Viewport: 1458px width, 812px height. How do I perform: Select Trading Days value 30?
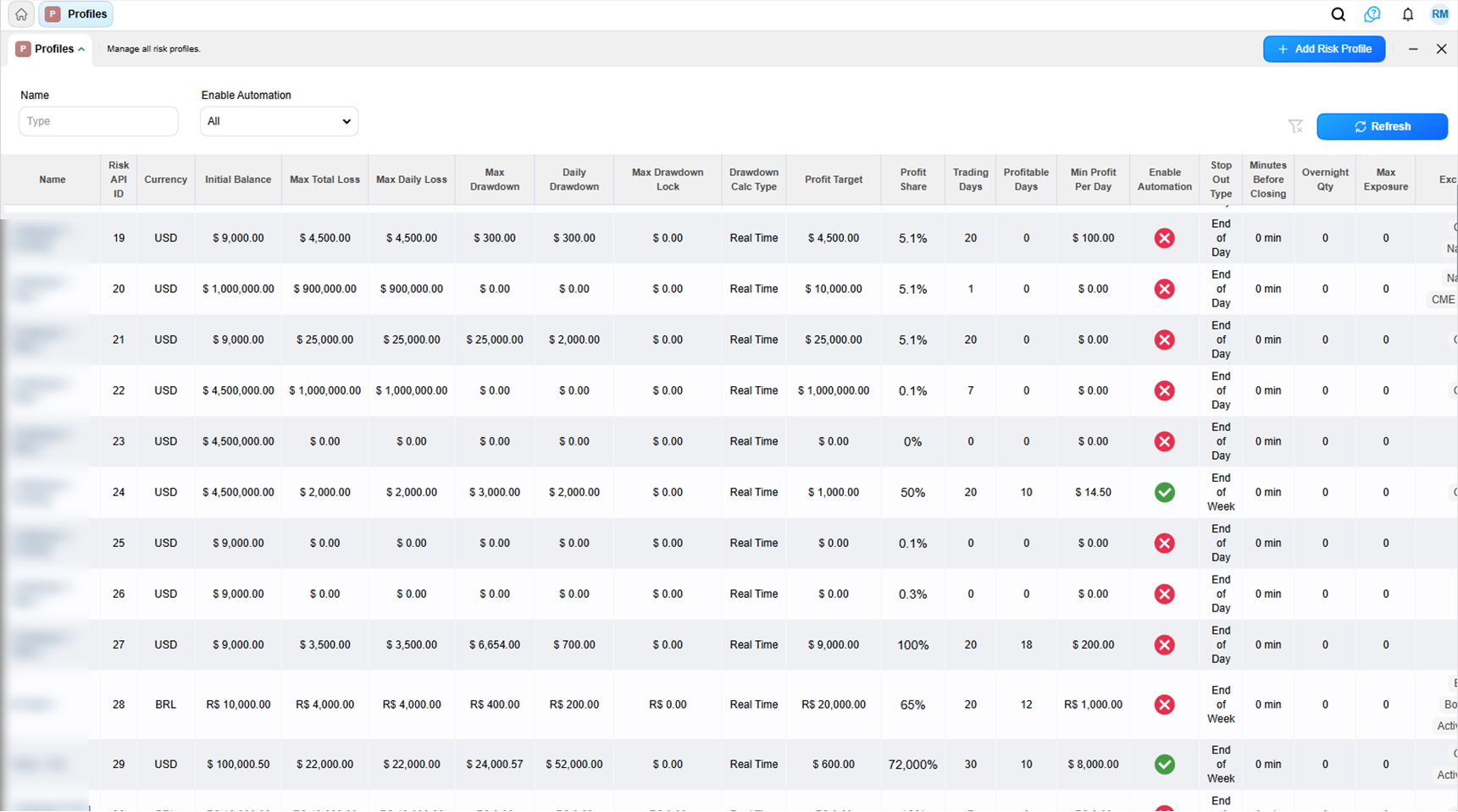(x=970, y=764)
